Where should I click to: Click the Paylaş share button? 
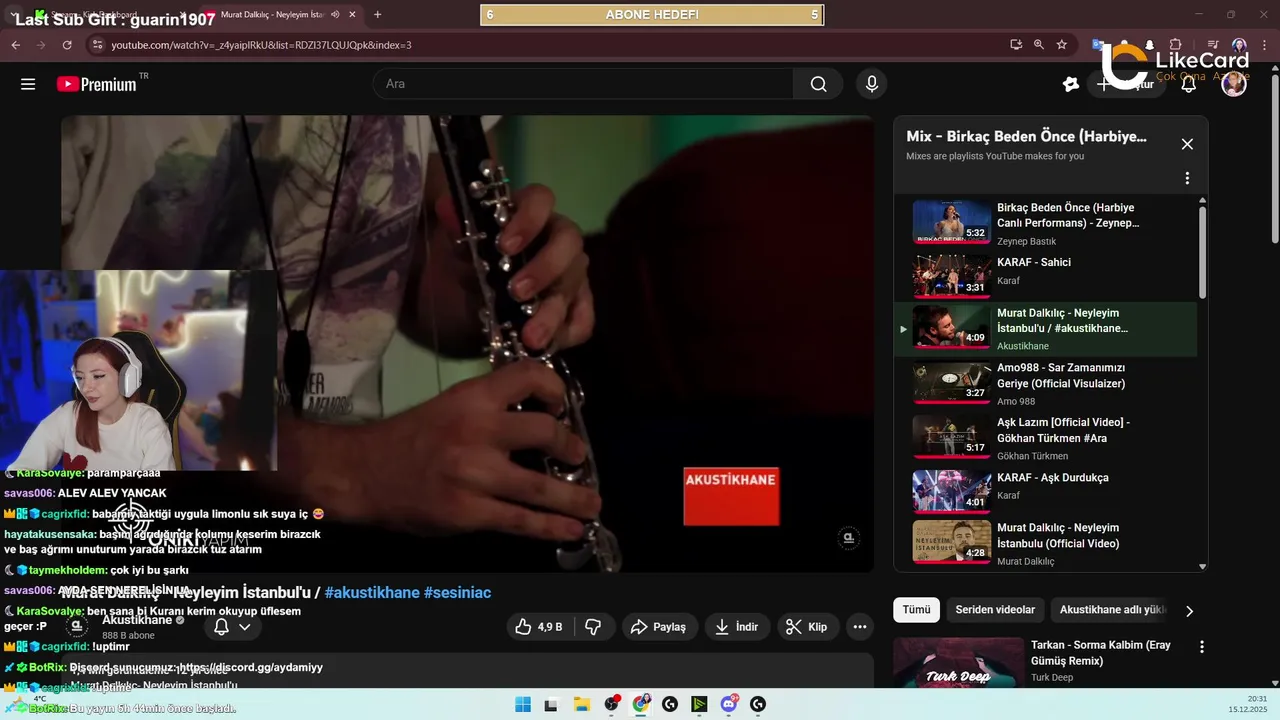click(658, 627)
